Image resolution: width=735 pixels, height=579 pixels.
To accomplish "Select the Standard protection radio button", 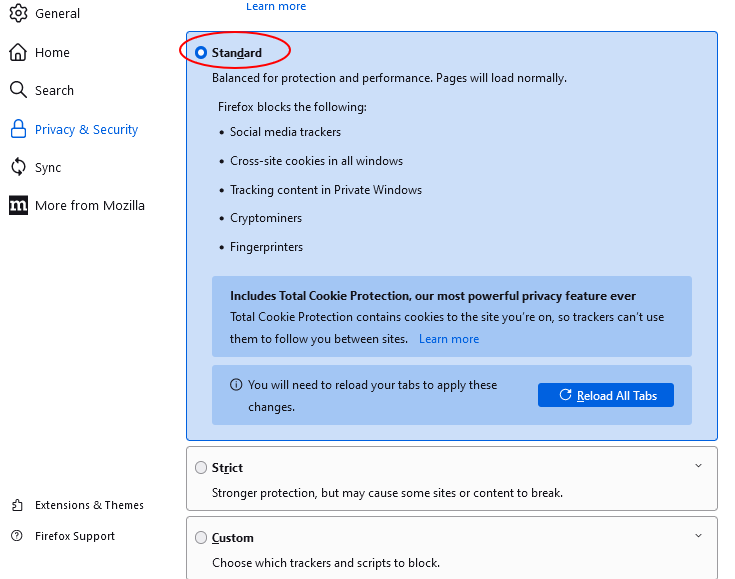I will 202,53.
